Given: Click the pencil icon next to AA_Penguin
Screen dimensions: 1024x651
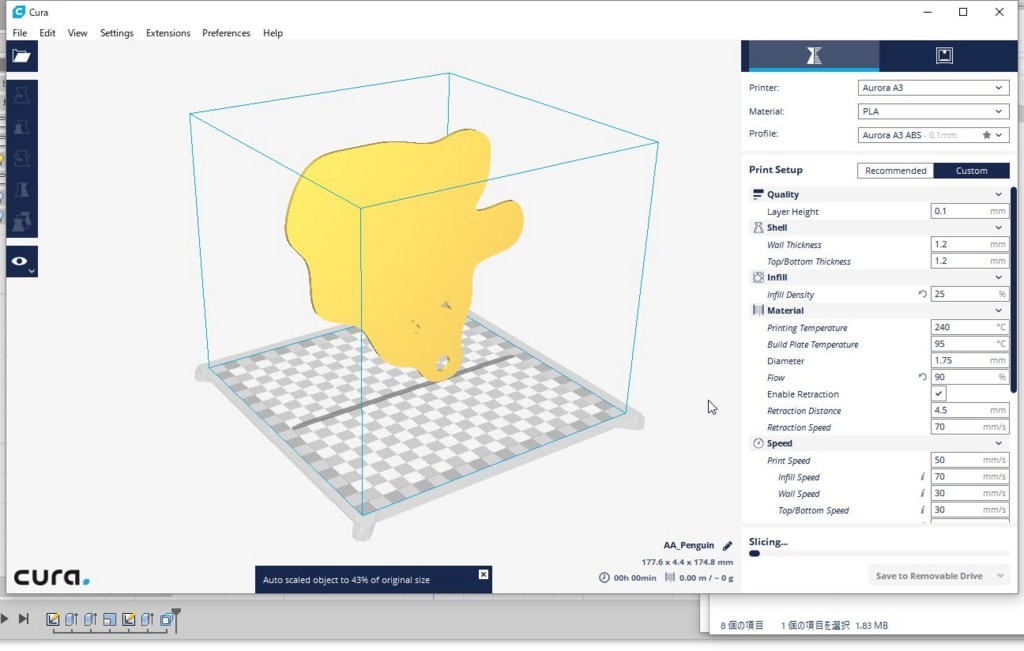Looking at the screenshot, I should 728,546.
